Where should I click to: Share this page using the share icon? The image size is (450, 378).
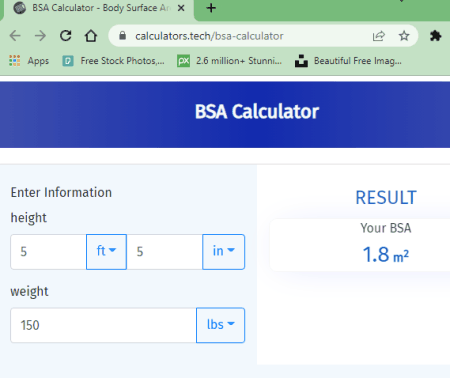tap(379, 36)
